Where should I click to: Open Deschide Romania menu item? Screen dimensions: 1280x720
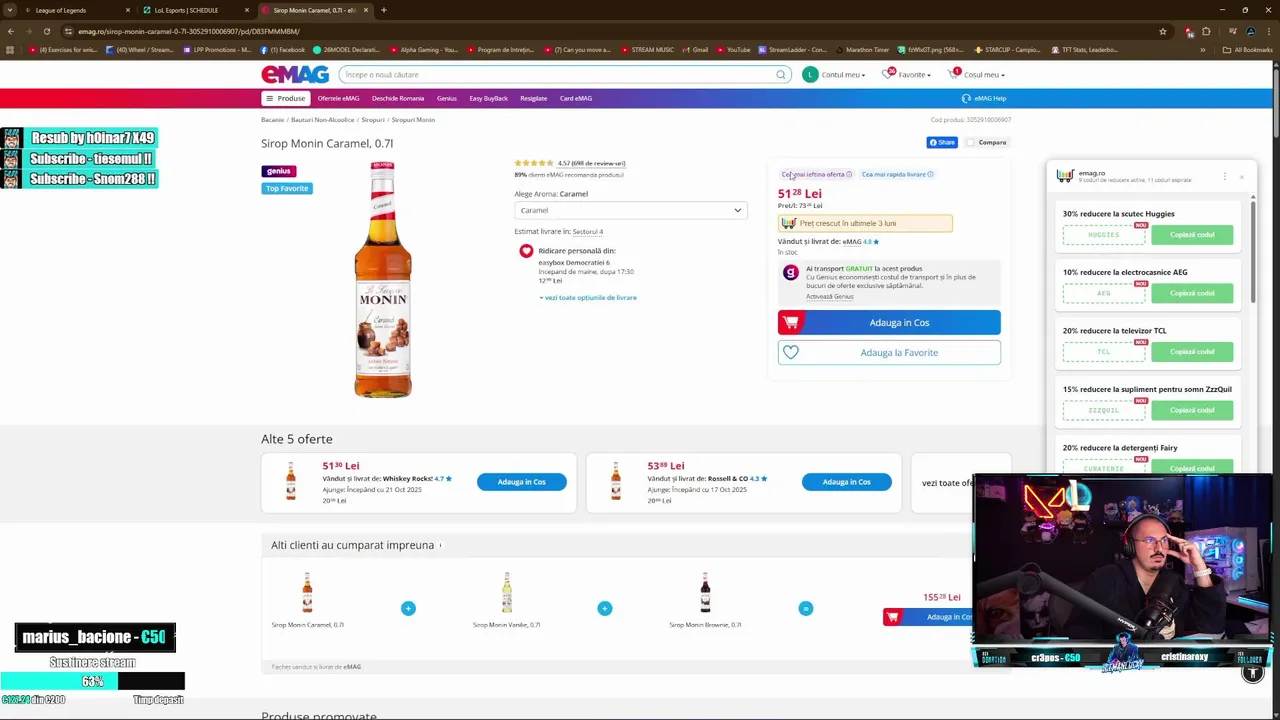click(x=398, y=98)
